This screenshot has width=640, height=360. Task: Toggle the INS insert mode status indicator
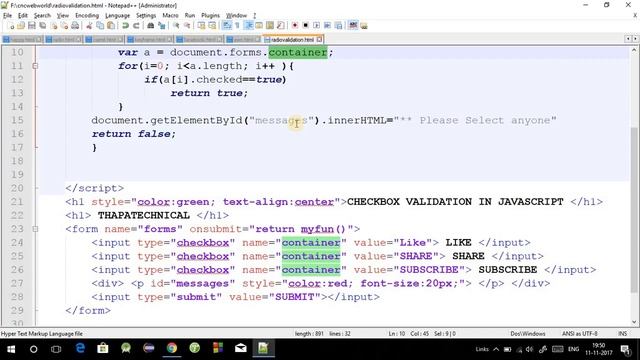[622, 333]
